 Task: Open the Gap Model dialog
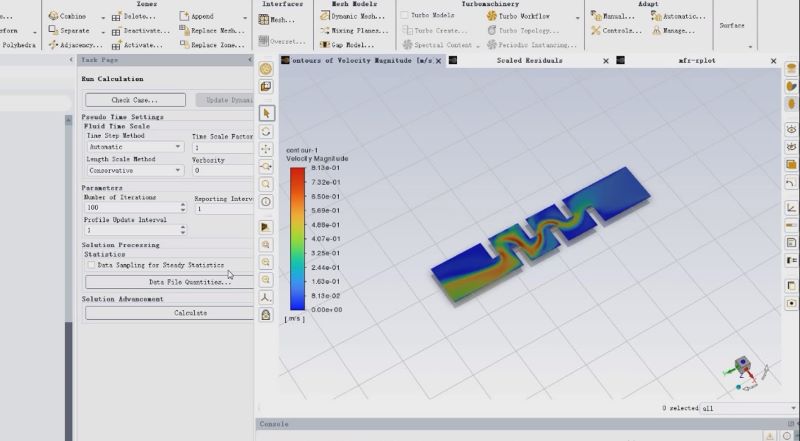347,45
